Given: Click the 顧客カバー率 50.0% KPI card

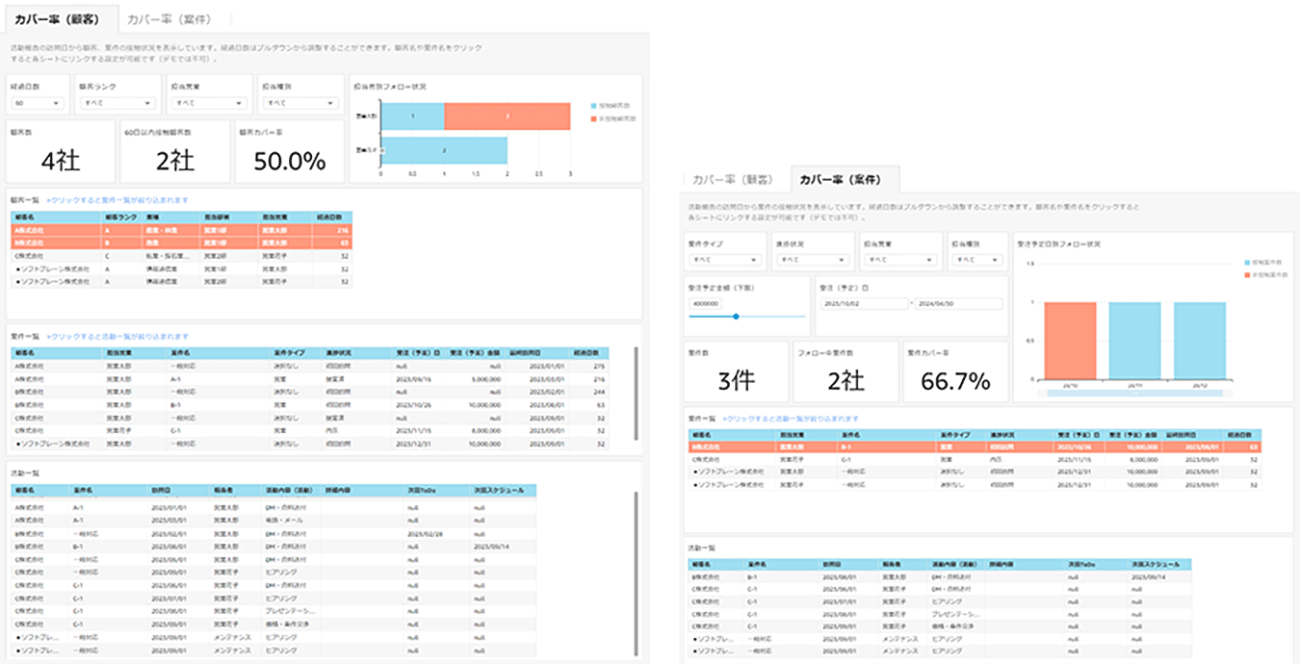Looking at the screenshot, I should click(x=288, y=151).
